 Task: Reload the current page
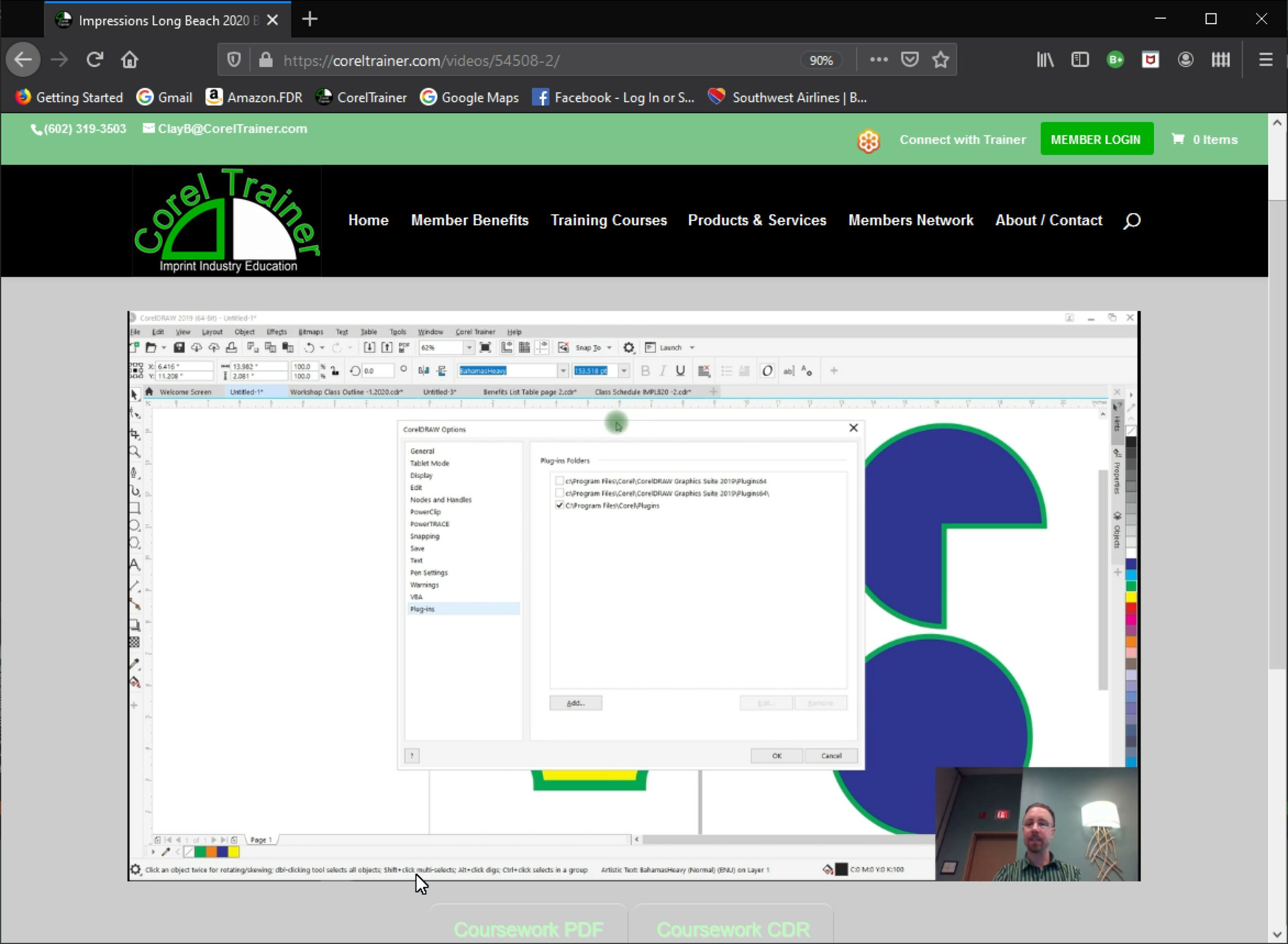(x=94, y=59)
